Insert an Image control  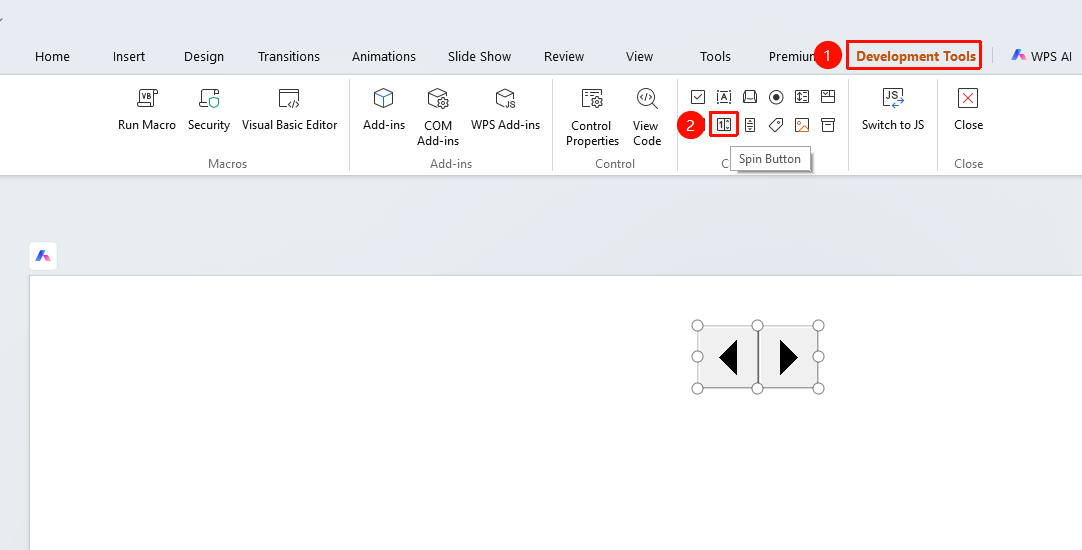[802, 125]
